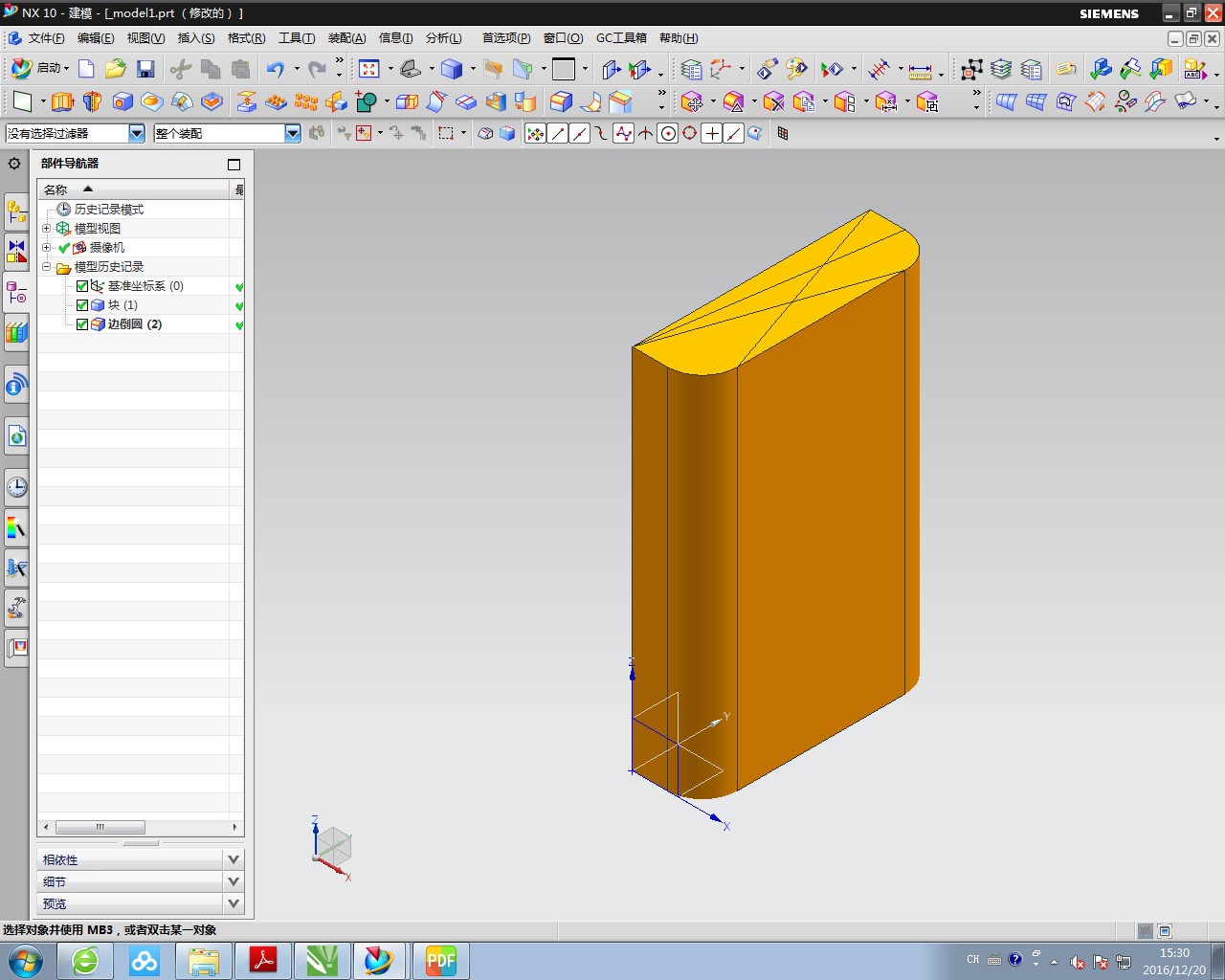
Task: Open the Measure Distance ruler icon
Action: pyautogui.click(x=920, y=70)
